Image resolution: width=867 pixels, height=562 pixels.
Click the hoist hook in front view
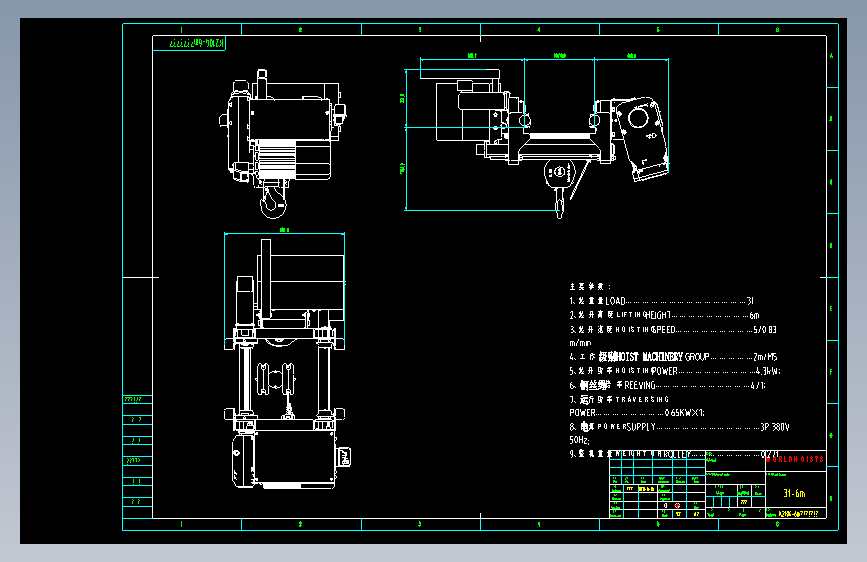pos(273,200)
